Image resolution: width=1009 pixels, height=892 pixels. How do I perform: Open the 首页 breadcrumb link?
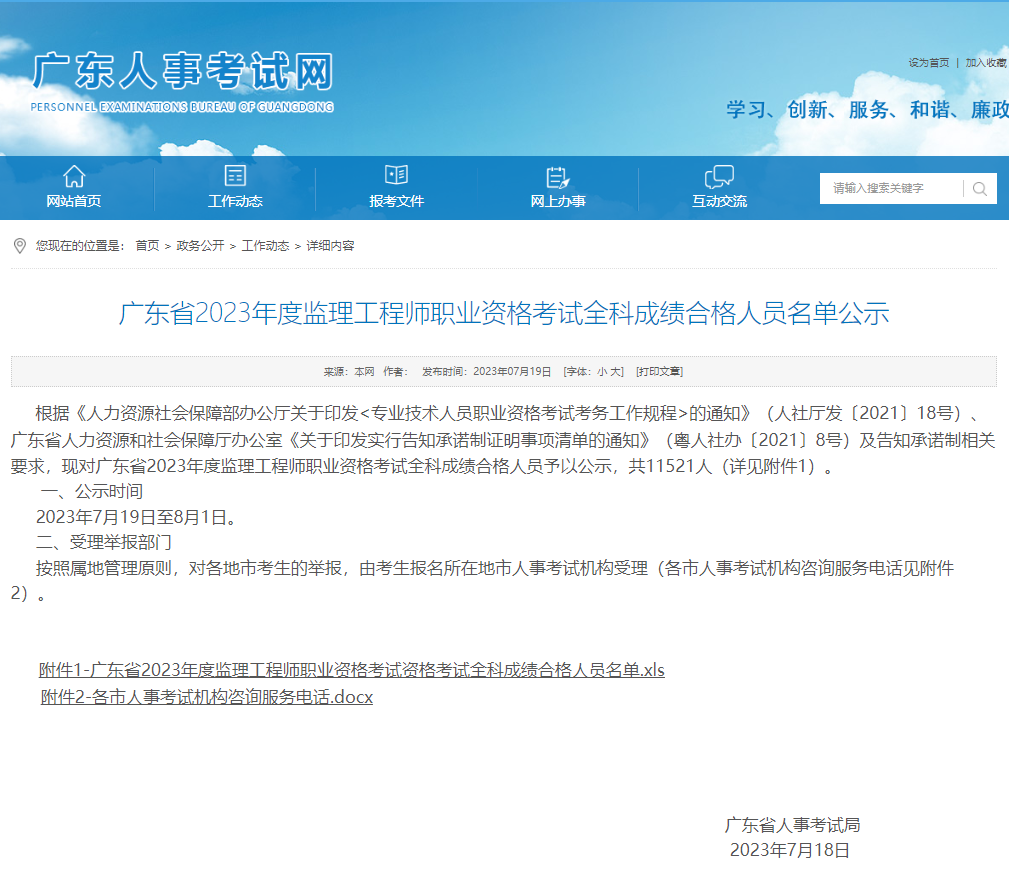point(148,246)
